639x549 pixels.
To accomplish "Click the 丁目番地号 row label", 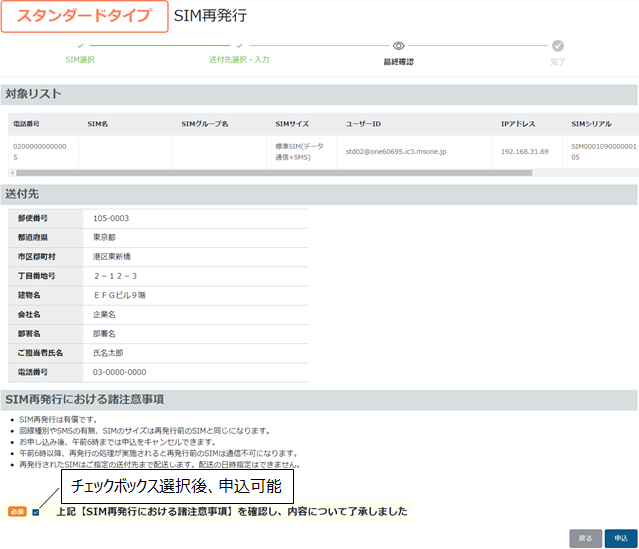I will (x=36, y=276).
